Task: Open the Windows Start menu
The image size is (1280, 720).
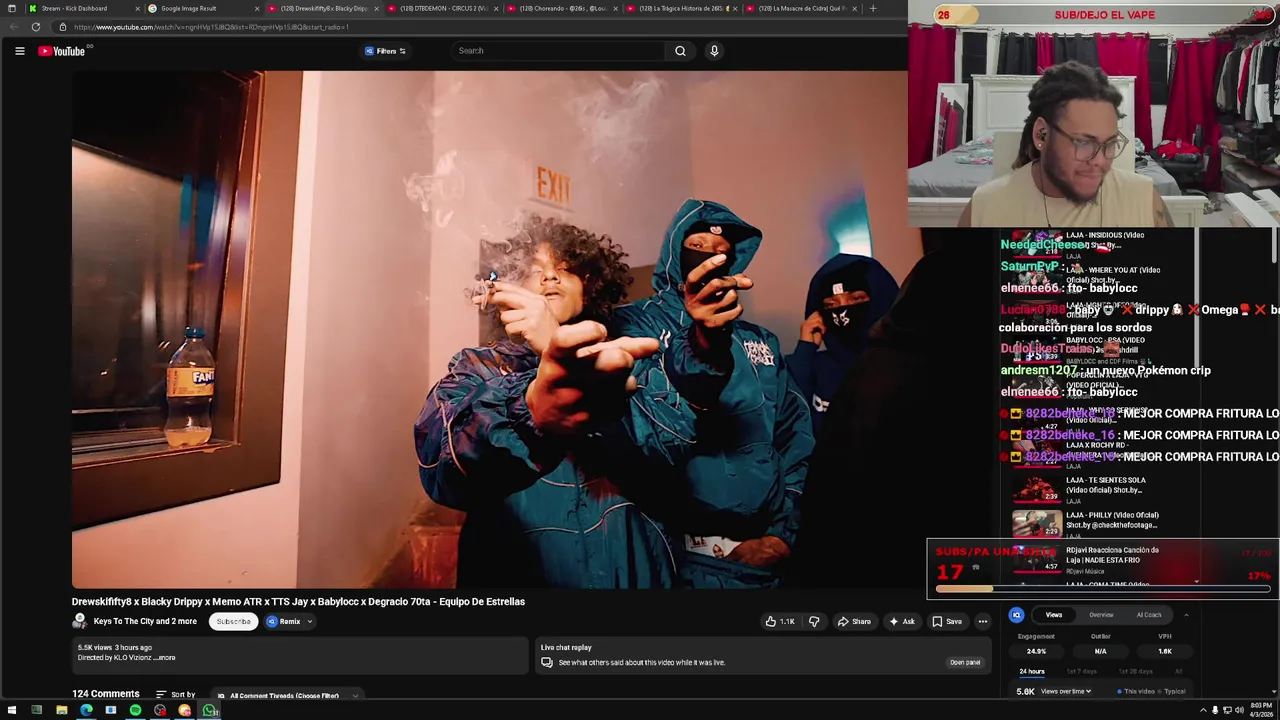Action: (x=12, y=710)
